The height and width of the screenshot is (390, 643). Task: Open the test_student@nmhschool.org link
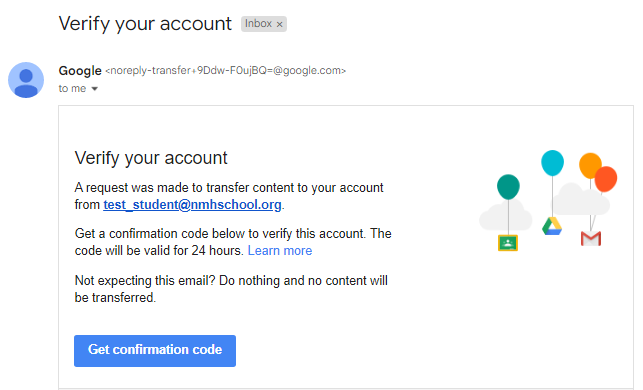(192, 204)
